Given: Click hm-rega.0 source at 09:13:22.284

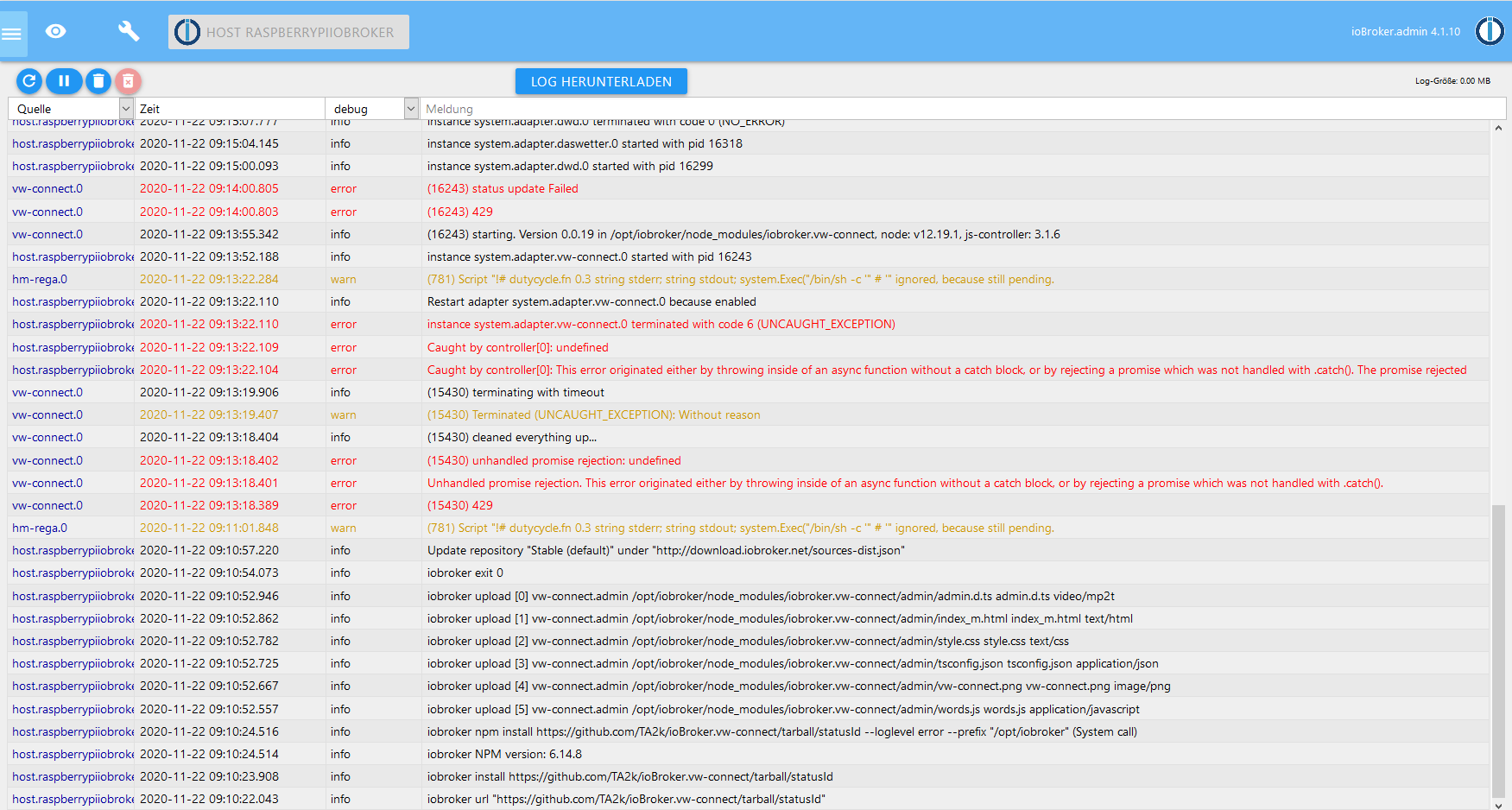Looking at the screenshot, I should (40, 279).
